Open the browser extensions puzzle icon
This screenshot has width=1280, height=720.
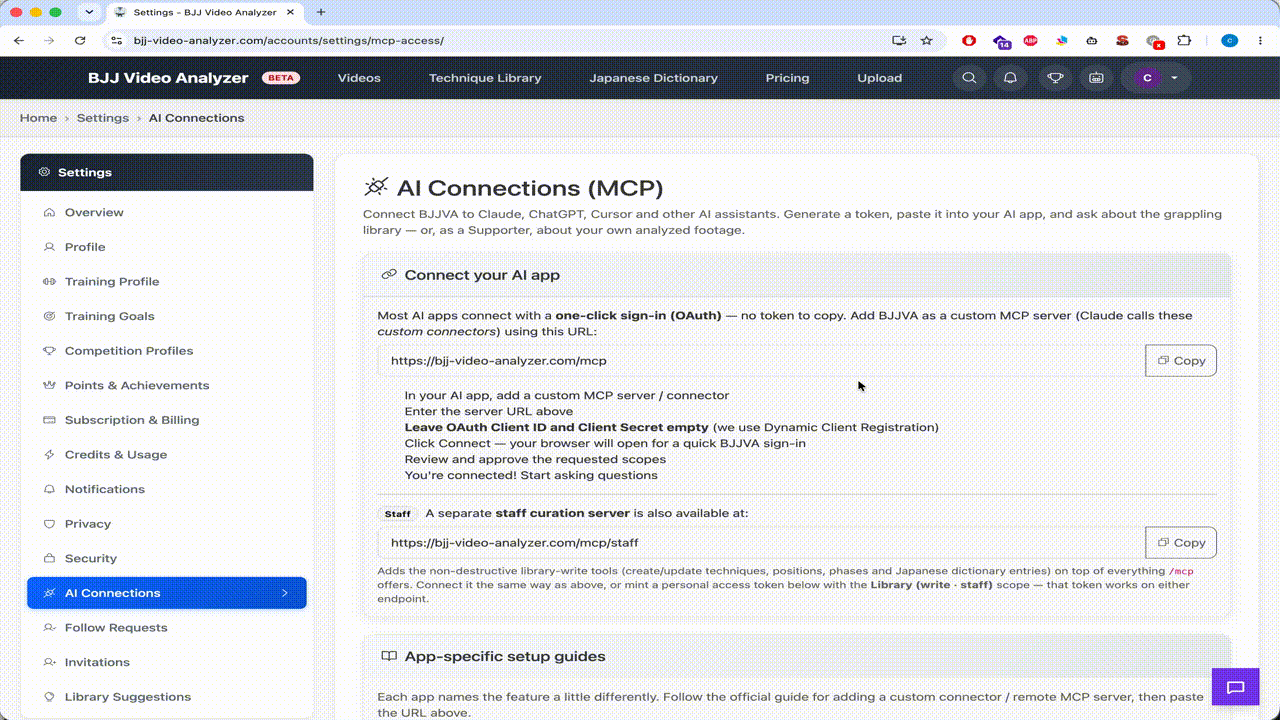point(1185,41)
